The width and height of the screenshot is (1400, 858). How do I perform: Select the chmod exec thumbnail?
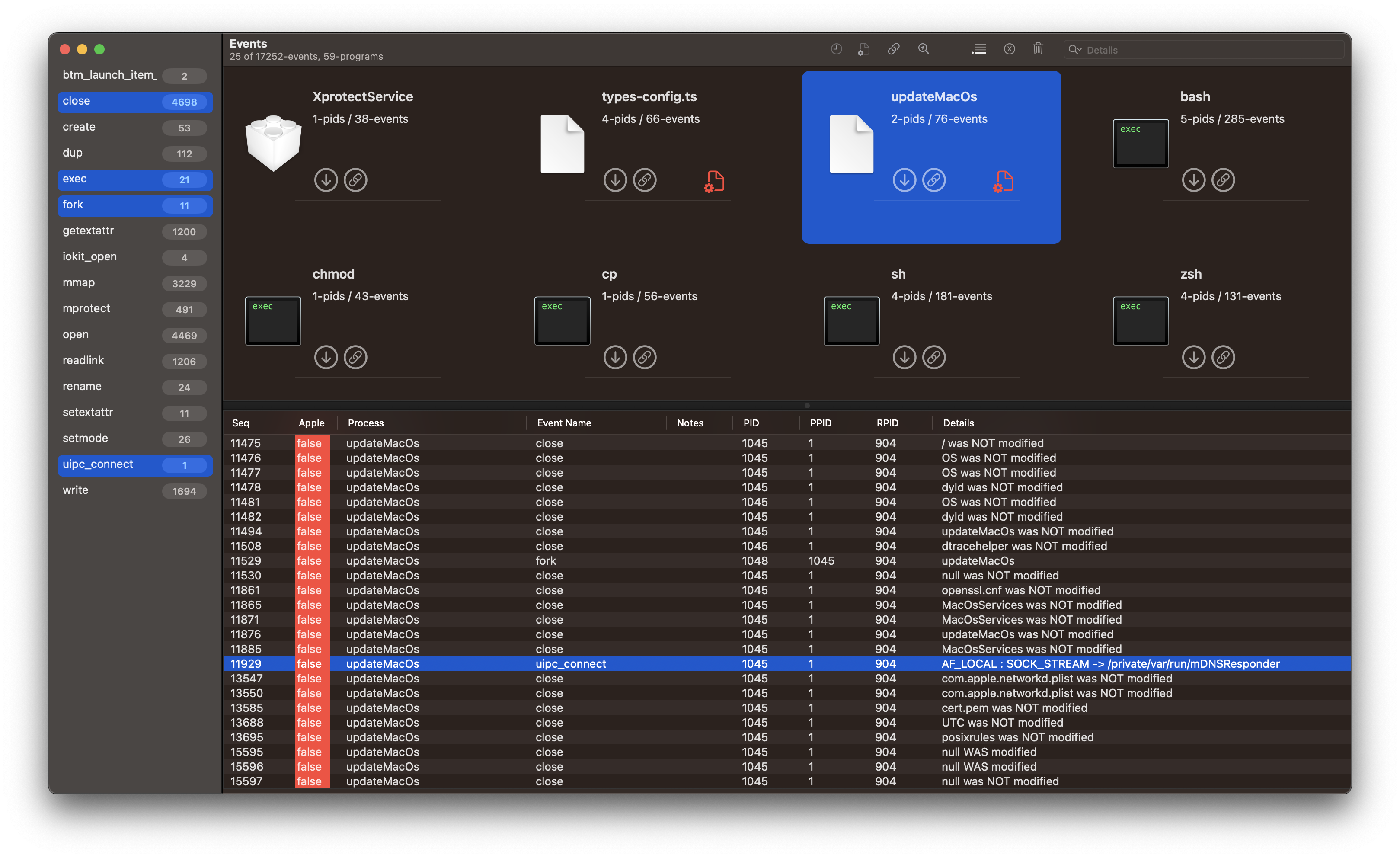[x=273, y=320]
